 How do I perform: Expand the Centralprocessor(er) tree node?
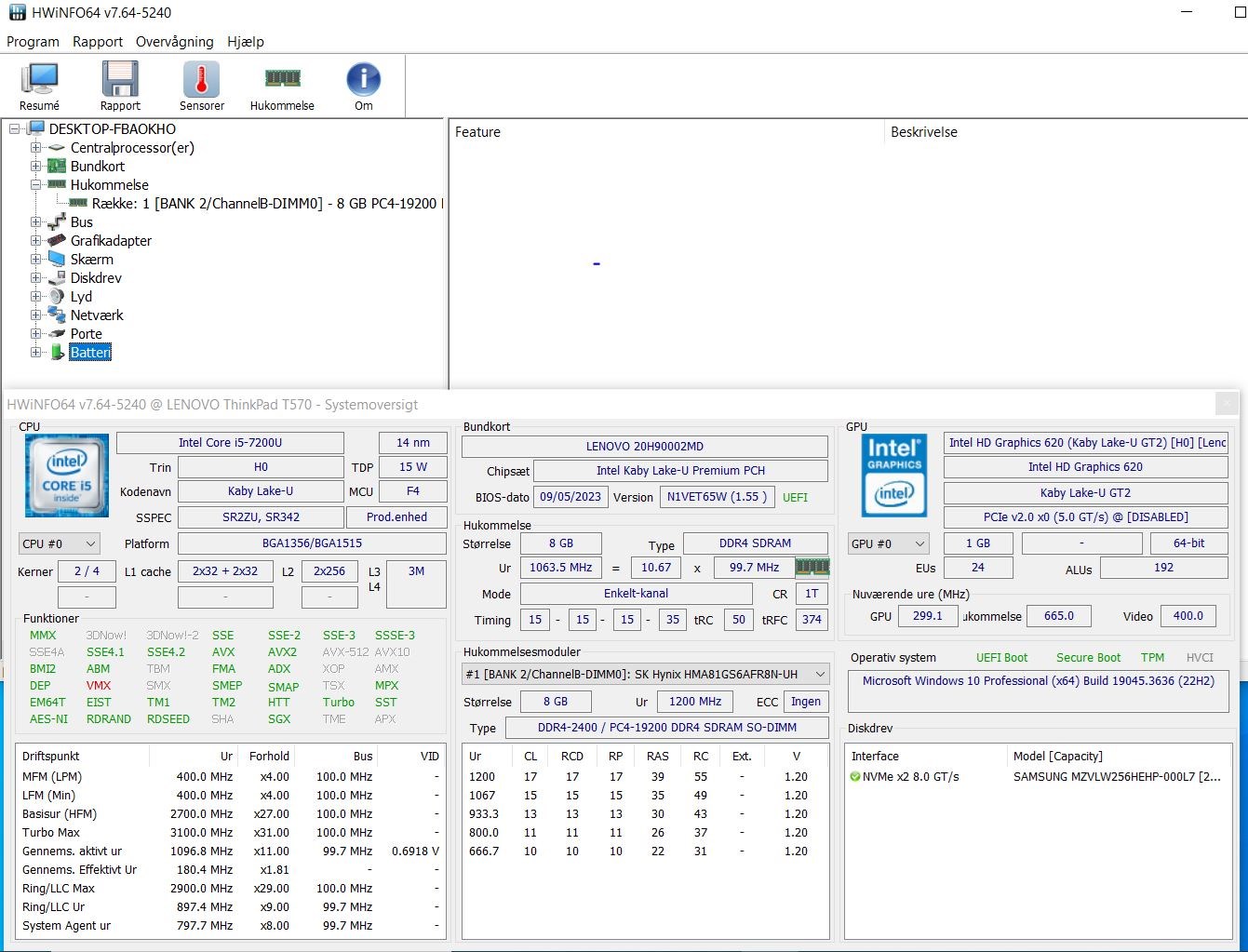tap(35, 147)
